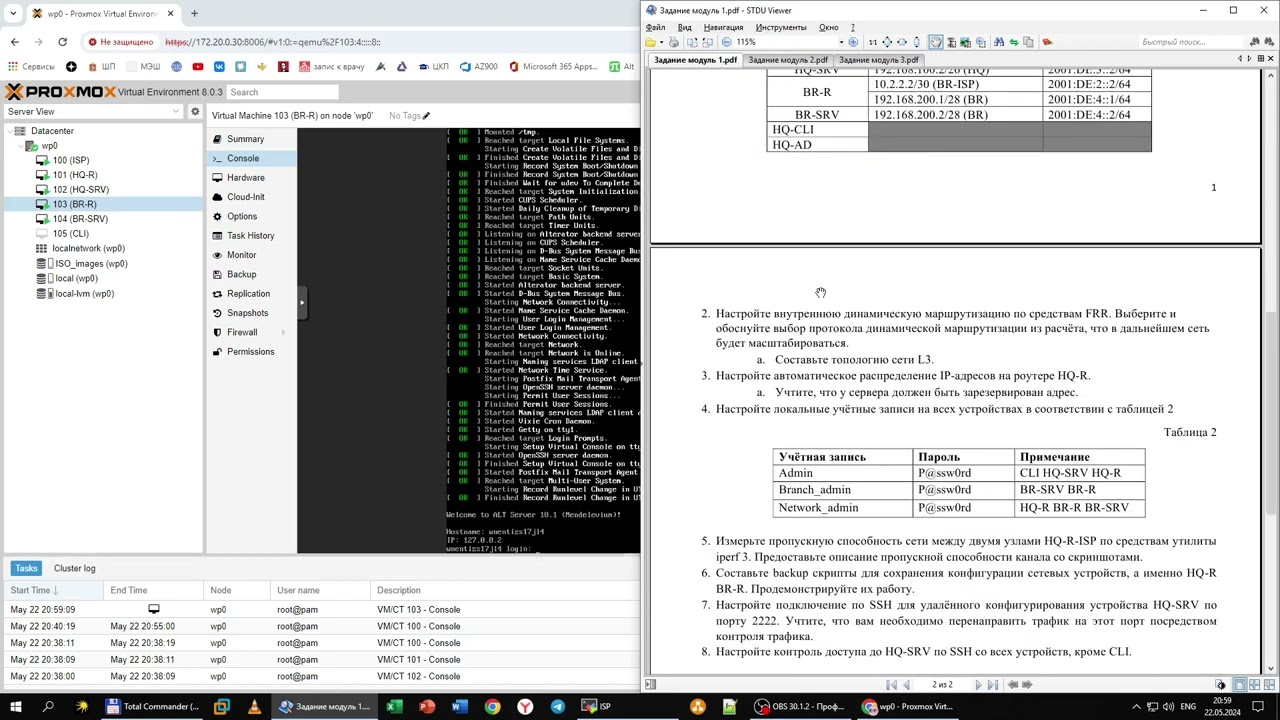Open a new browser tab
This screenshot has width=1280, height=720.
click(x=194, y=14)
